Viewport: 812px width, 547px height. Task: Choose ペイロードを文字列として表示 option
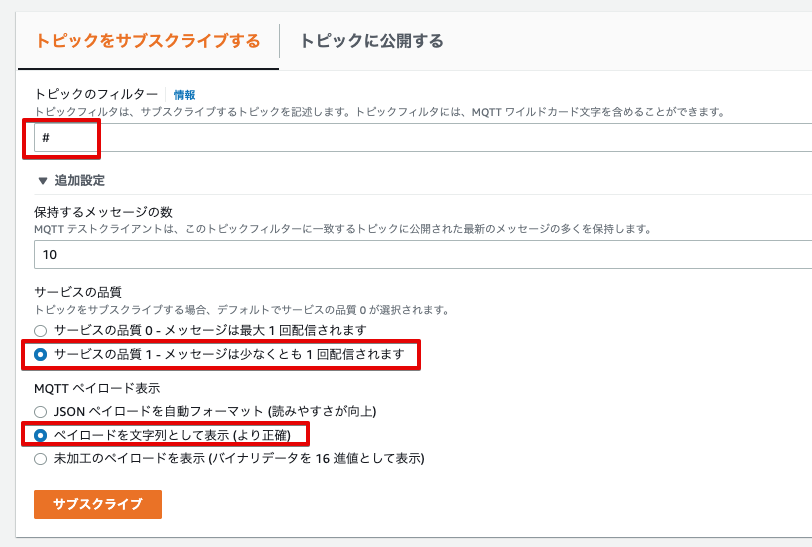[40, 436]
